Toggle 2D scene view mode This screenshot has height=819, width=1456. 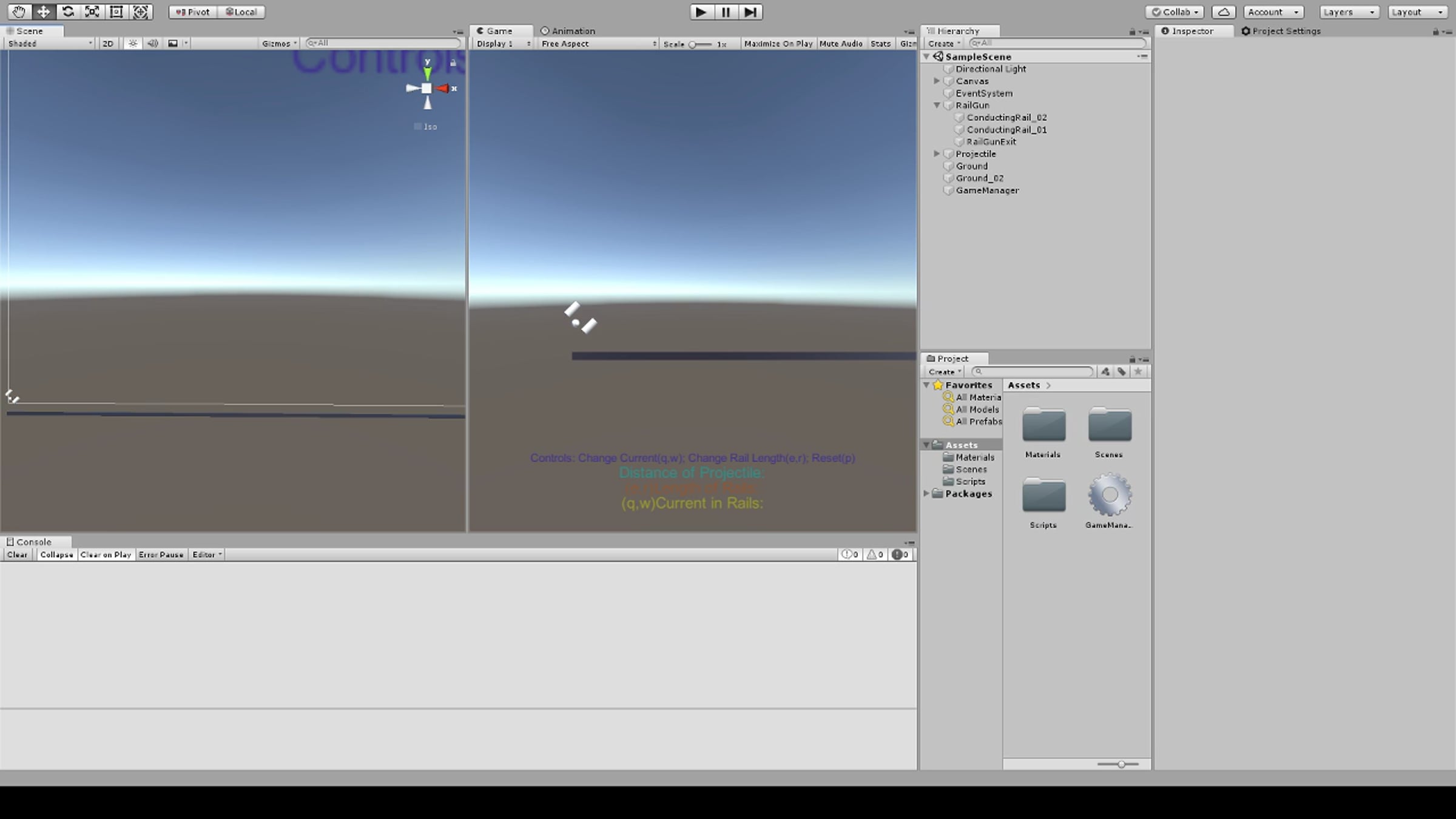coord(108,44)
